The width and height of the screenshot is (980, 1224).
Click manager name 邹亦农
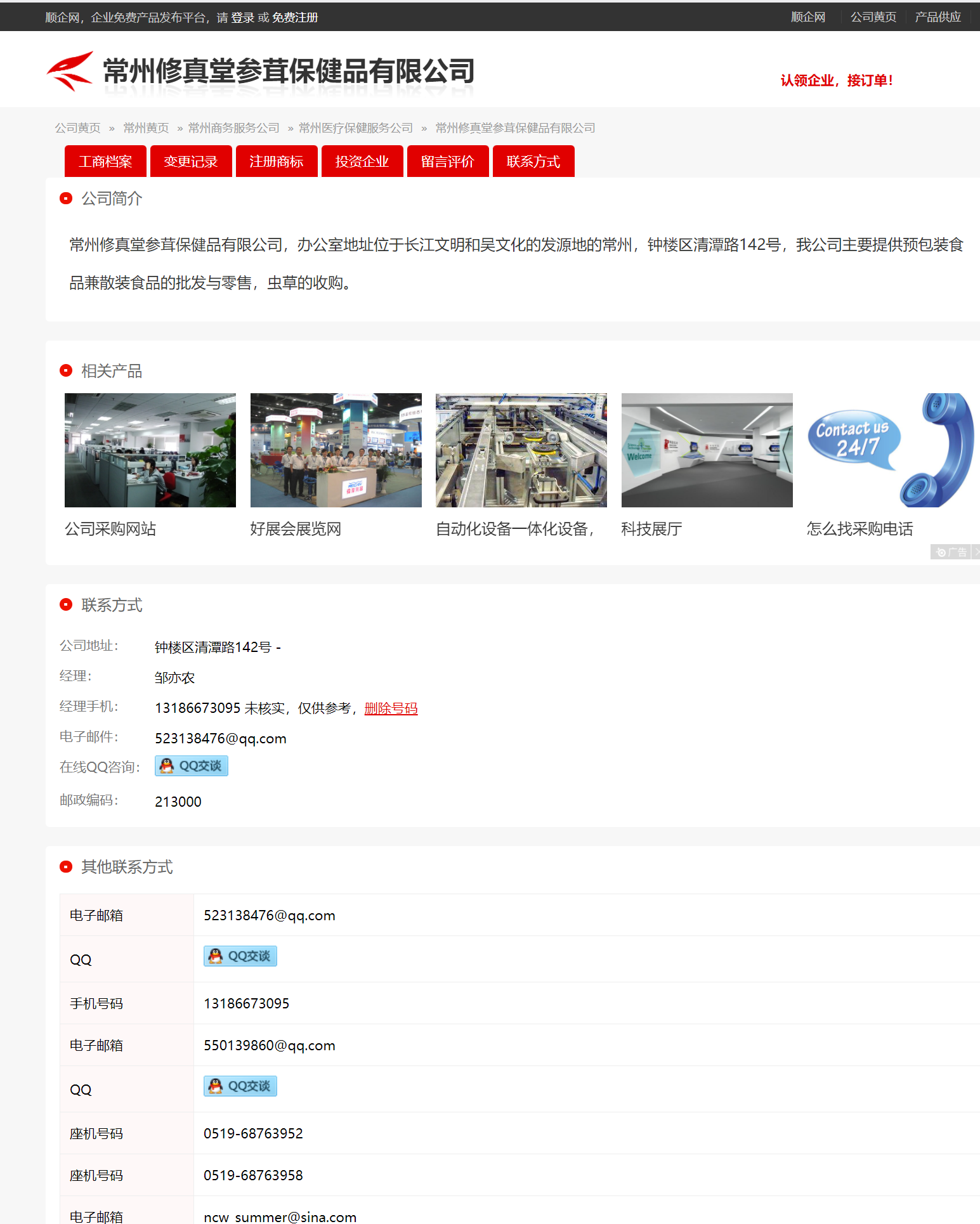(174, 678)
